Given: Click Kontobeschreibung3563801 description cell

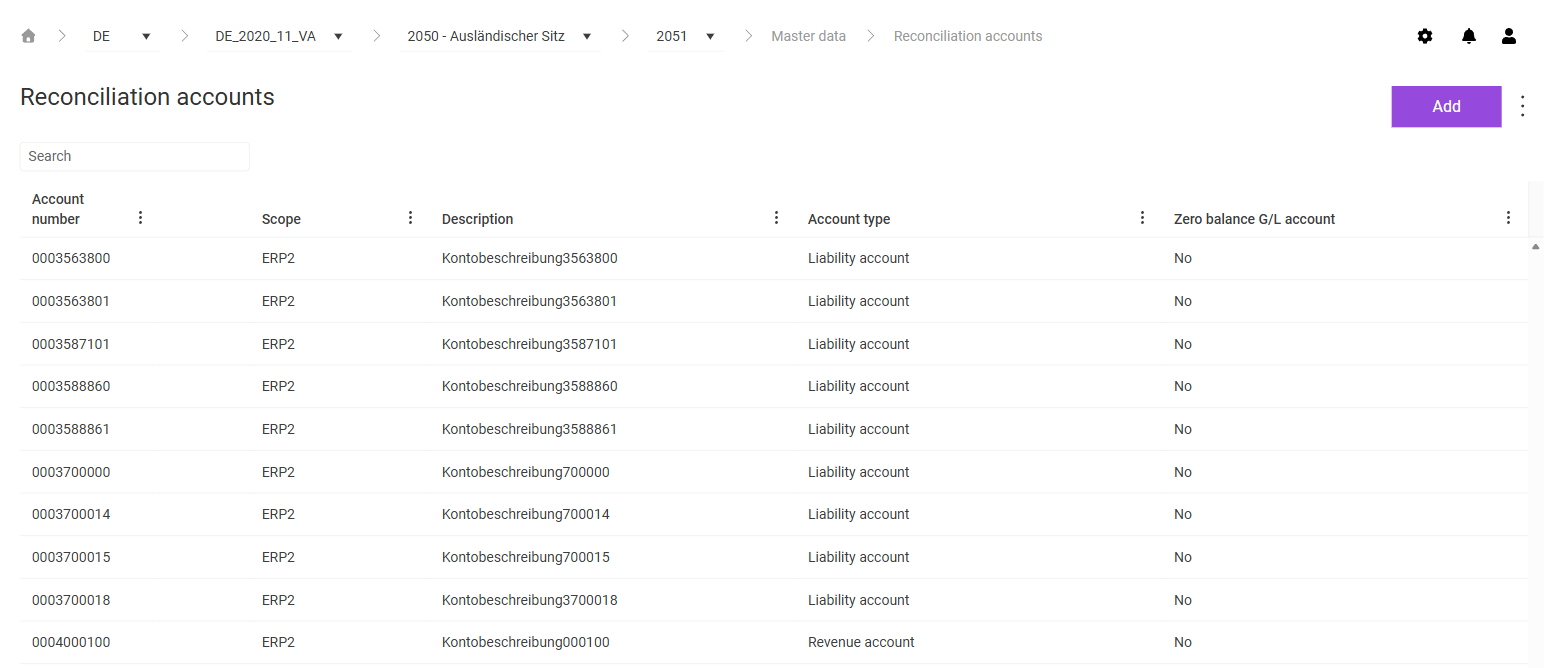Looking at the screenshot, I should (x=530, y=301).
